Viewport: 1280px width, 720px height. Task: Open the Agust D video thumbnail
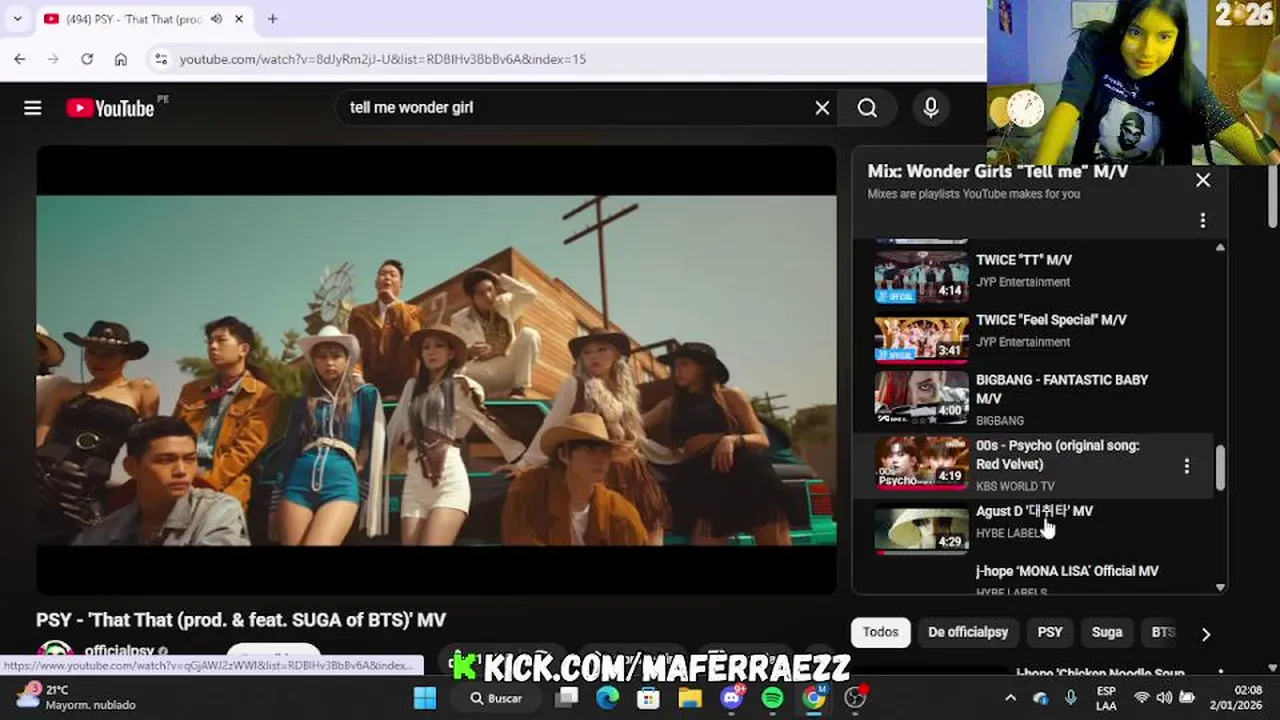[921, 528]
